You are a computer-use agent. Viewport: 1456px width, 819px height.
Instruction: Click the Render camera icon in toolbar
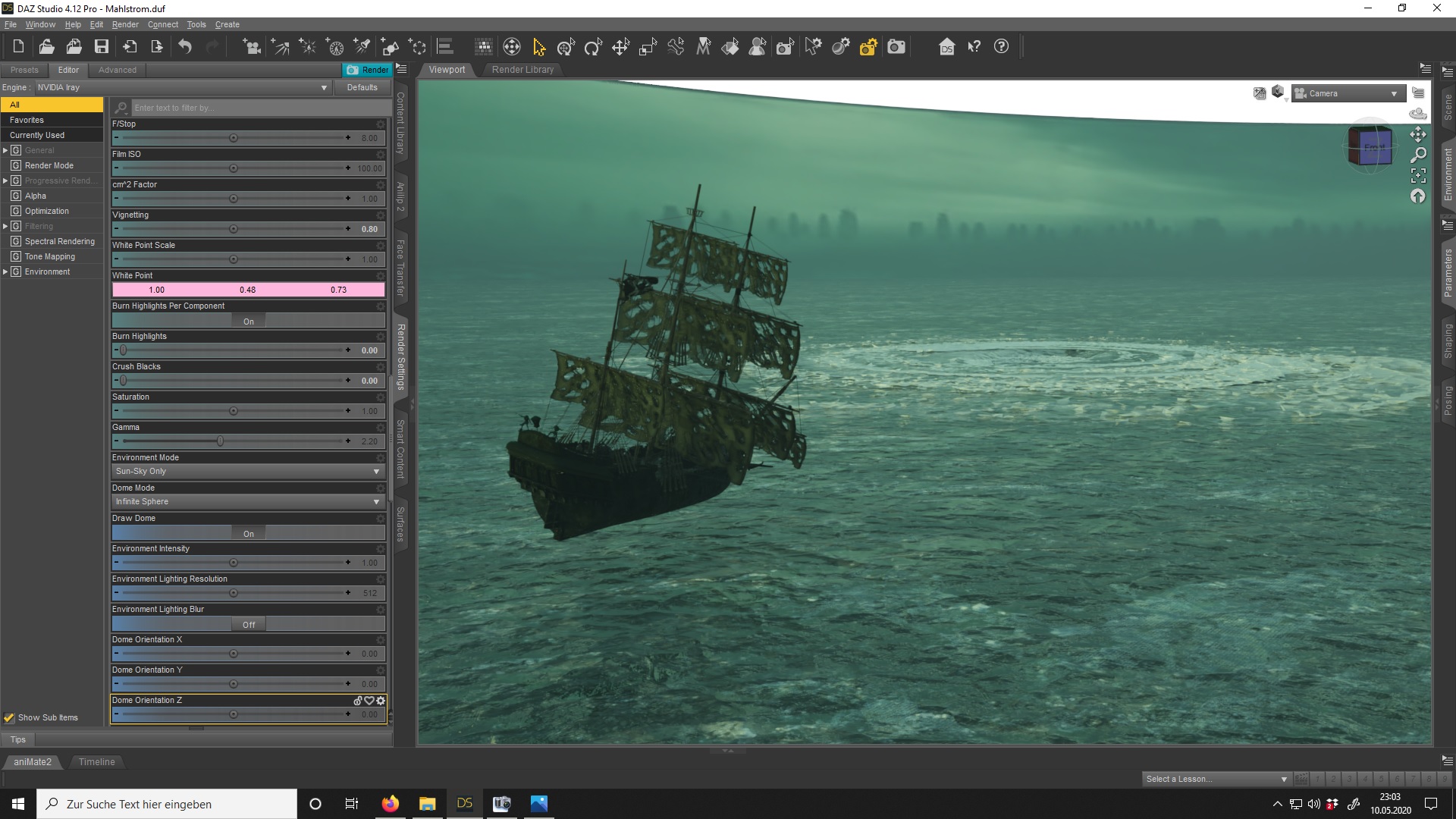pyautogui.click(x=896, y=47)
